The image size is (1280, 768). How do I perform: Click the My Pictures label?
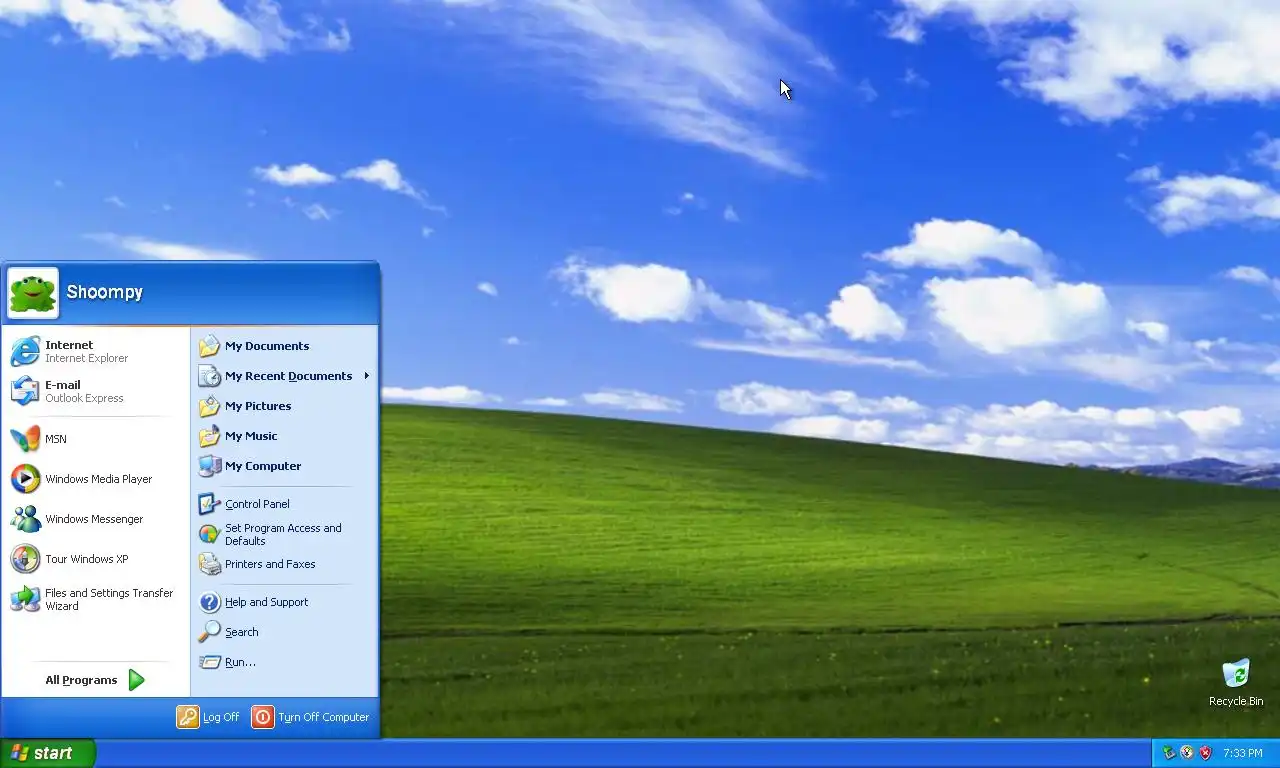coord(258,406)
